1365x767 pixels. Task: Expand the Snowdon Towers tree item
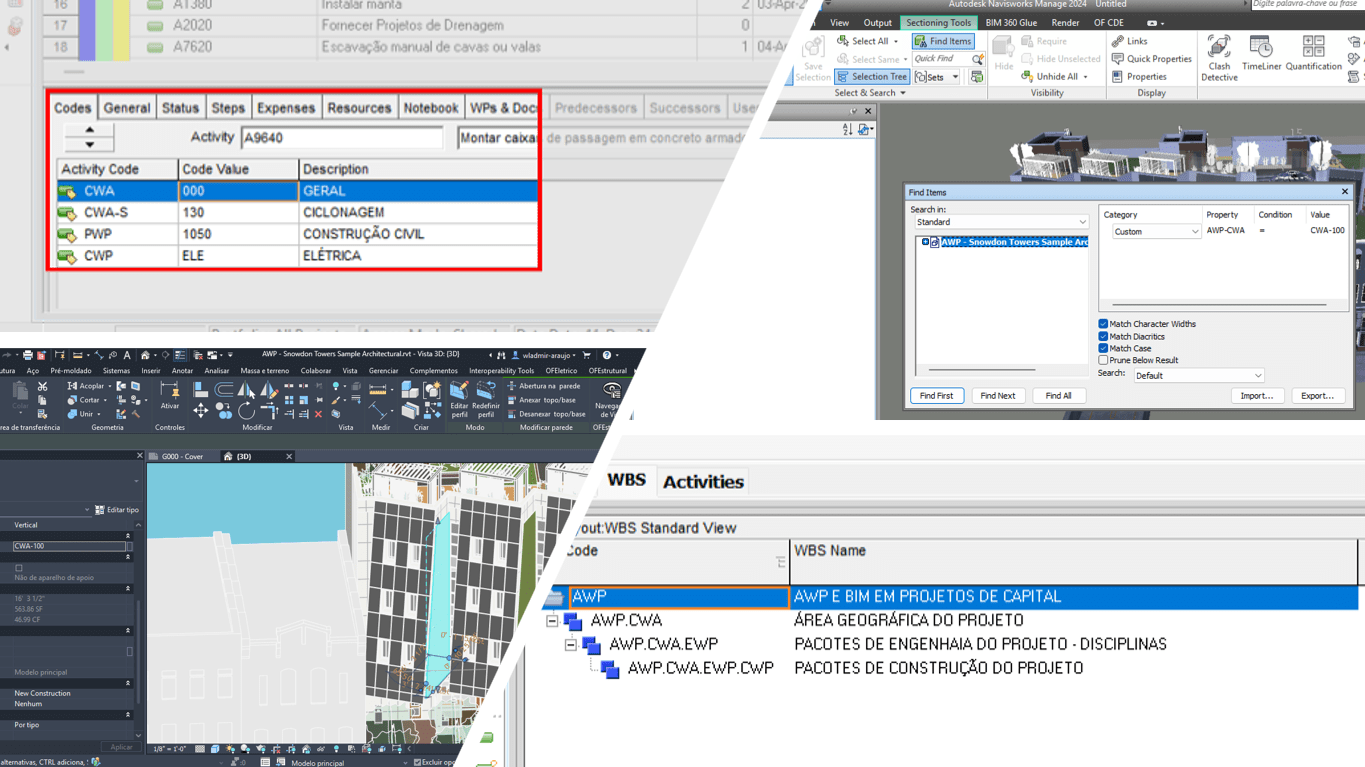(925, 242)
